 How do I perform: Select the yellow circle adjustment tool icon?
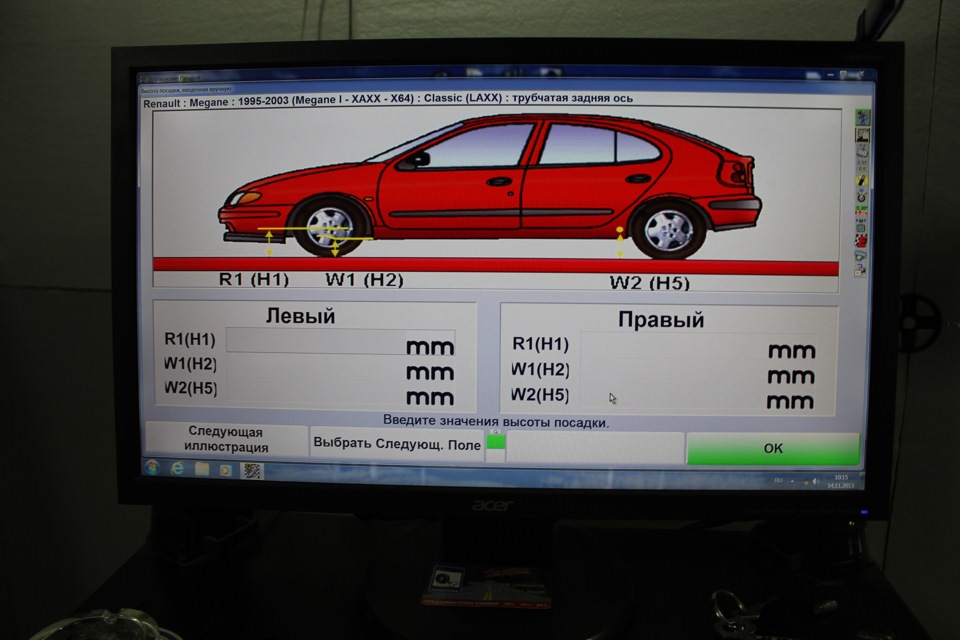[862, 181]
